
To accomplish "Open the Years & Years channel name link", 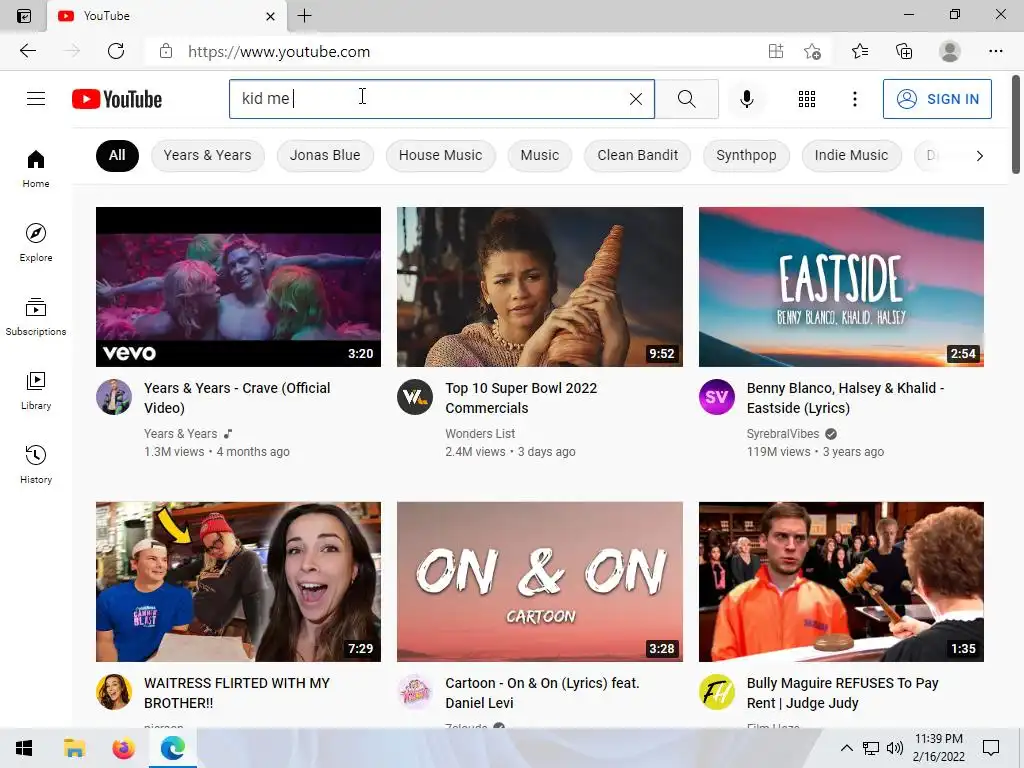I will 180,434.
